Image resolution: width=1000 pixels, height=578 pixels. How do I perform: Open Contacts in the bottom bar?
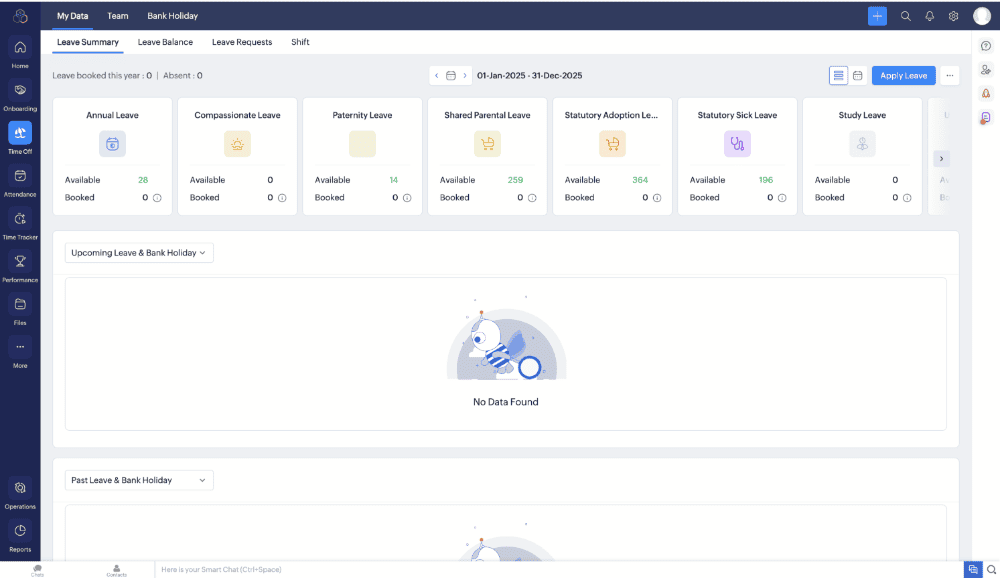pos(116,570)
